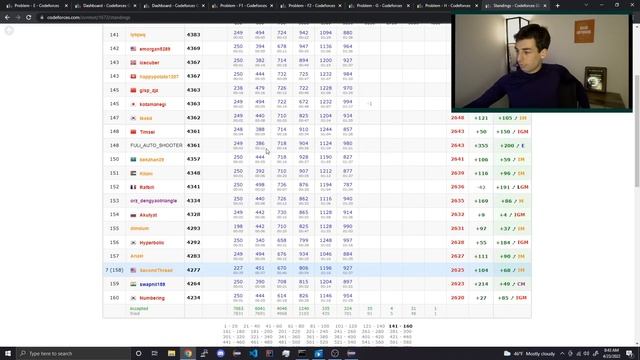The width and height of the screenshot is (640, 360).
Task: Select current page 141 - 160
Action: (x=400, y=326)
